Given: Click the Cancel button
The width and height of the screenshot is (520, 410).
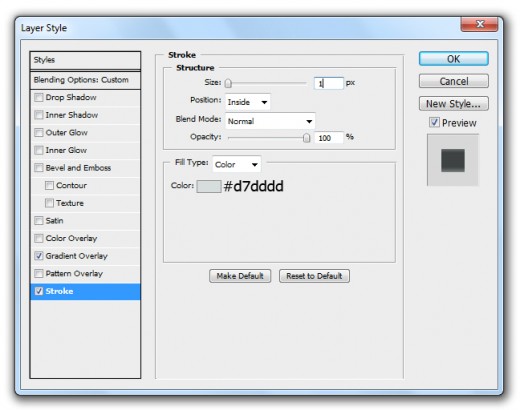Looking at the screenshot, I should click(x=454, y=81).
